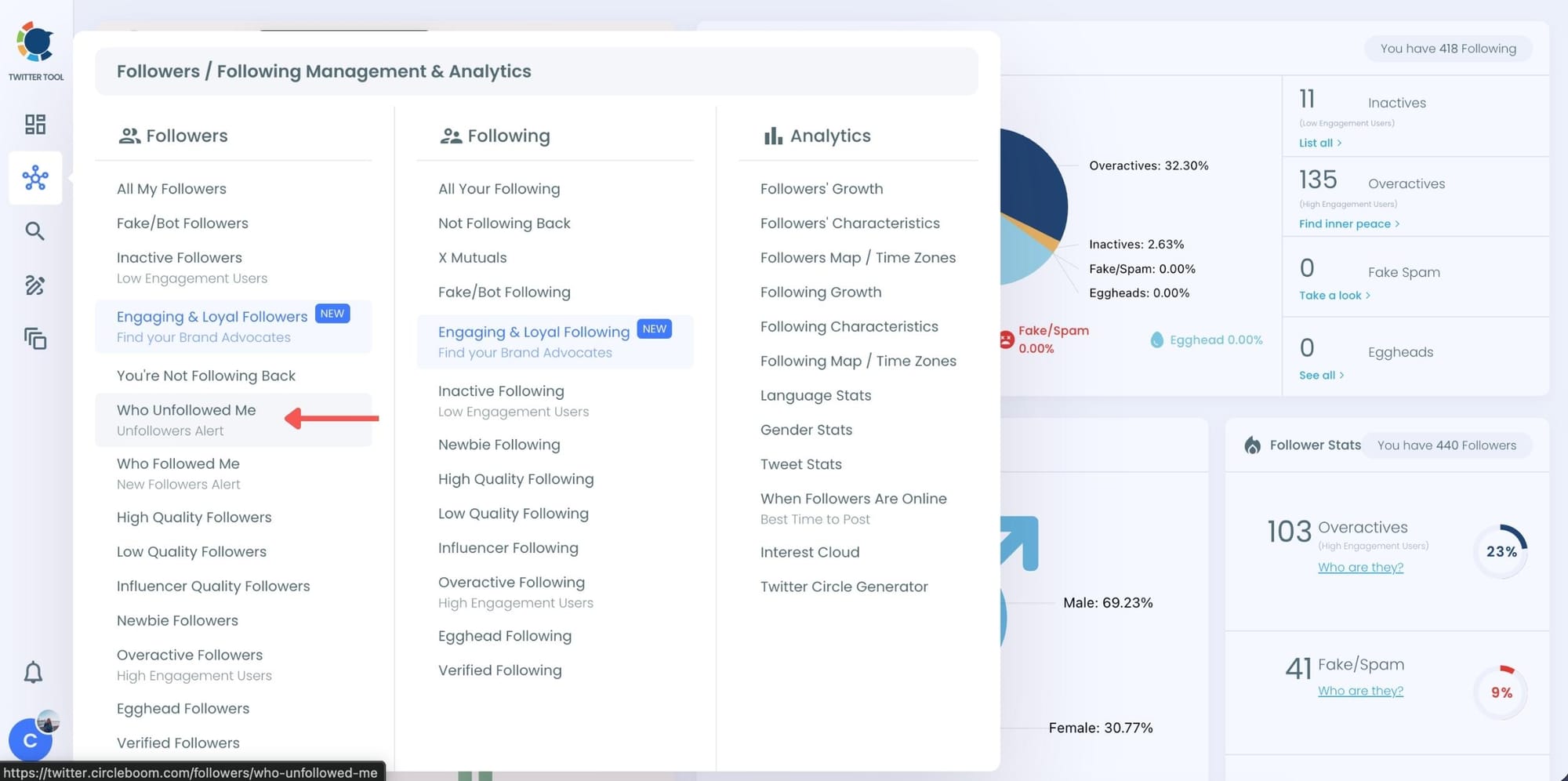This screenshot has width=1568, height=781.
Task: Open Who Unfollowed Me menu item
Action: [187, 410]
